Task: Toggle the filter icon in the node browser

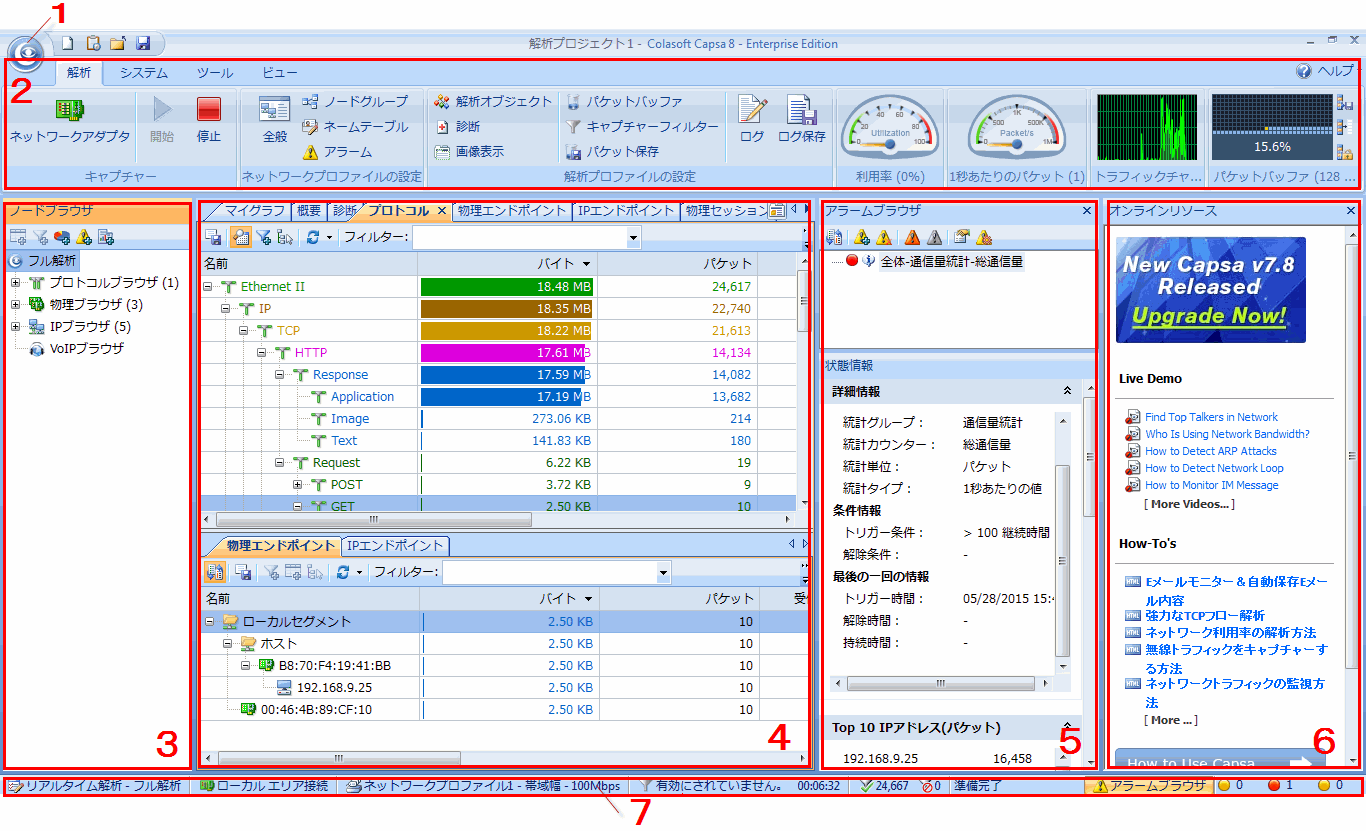Action: pyautogui.click(x=40, y=237)
